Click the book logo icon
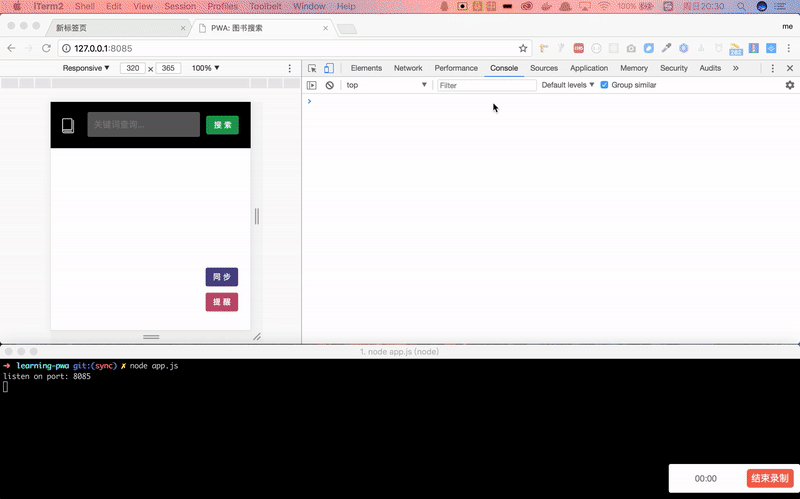The image size is (800, 499). click(x=68, y=125)
